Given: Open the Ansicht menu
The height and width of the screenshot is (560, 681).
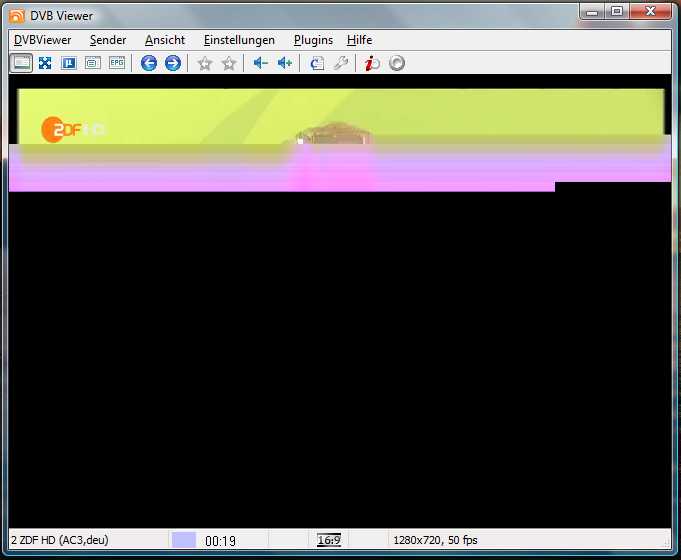Looking at the screenshot, I should coord(165,40).
